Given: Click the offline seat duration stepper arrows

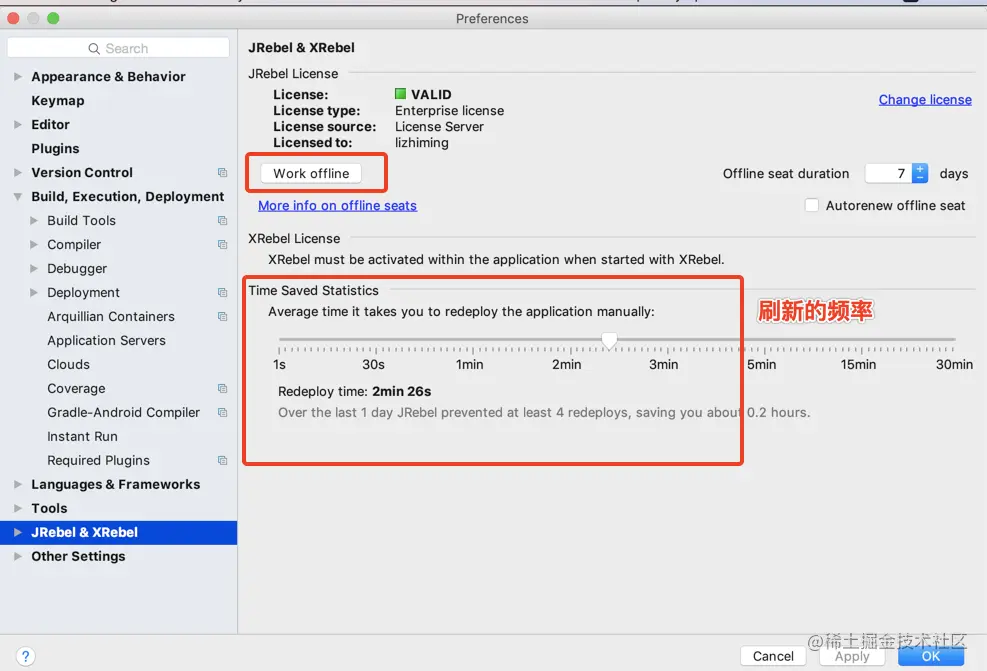Looking at the screenshot, I should coord(920,173).
